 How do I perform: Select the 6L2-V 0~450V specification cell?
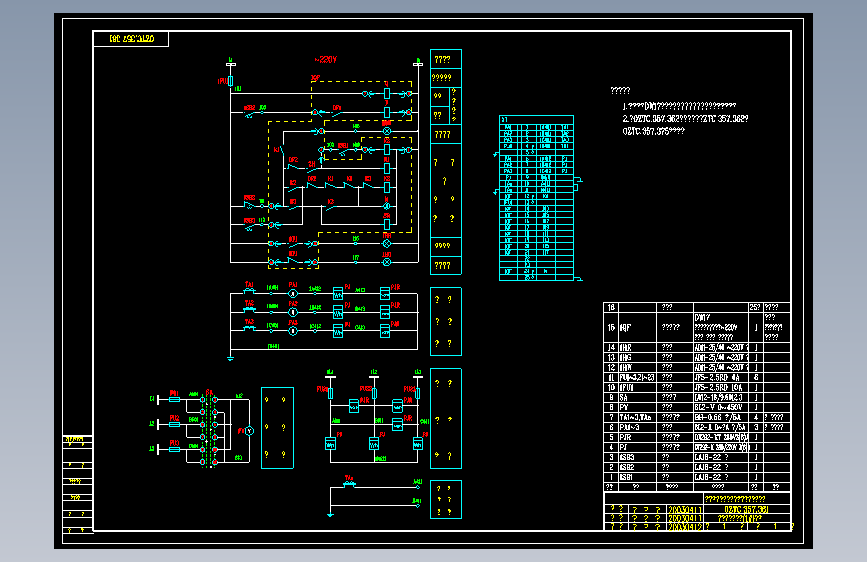coord(720,407)
